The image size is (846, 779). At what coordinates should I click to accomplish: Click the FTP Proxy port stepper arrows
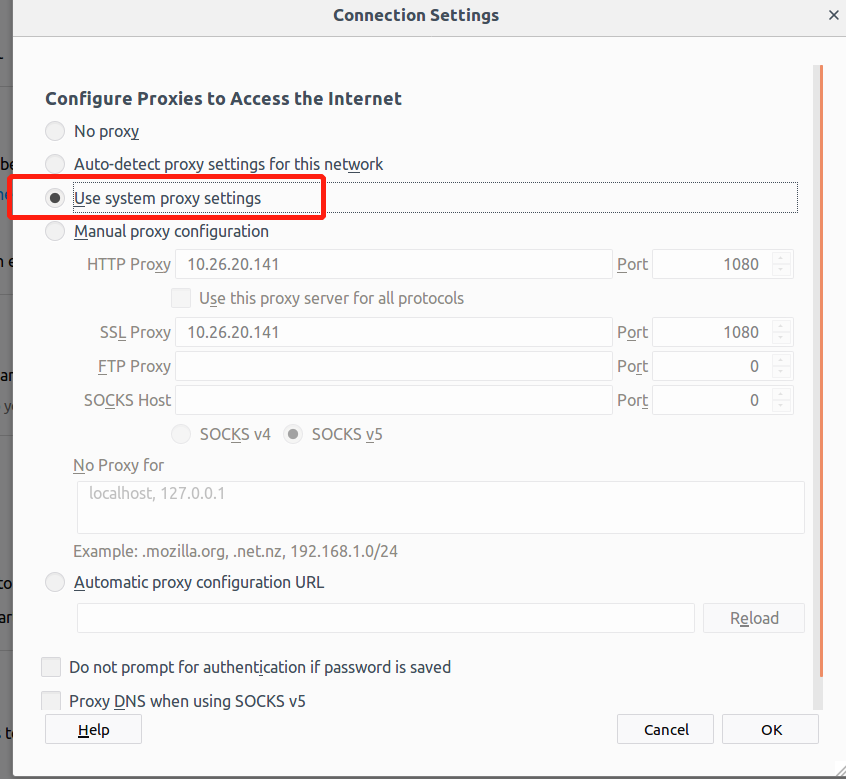[782, 366]
